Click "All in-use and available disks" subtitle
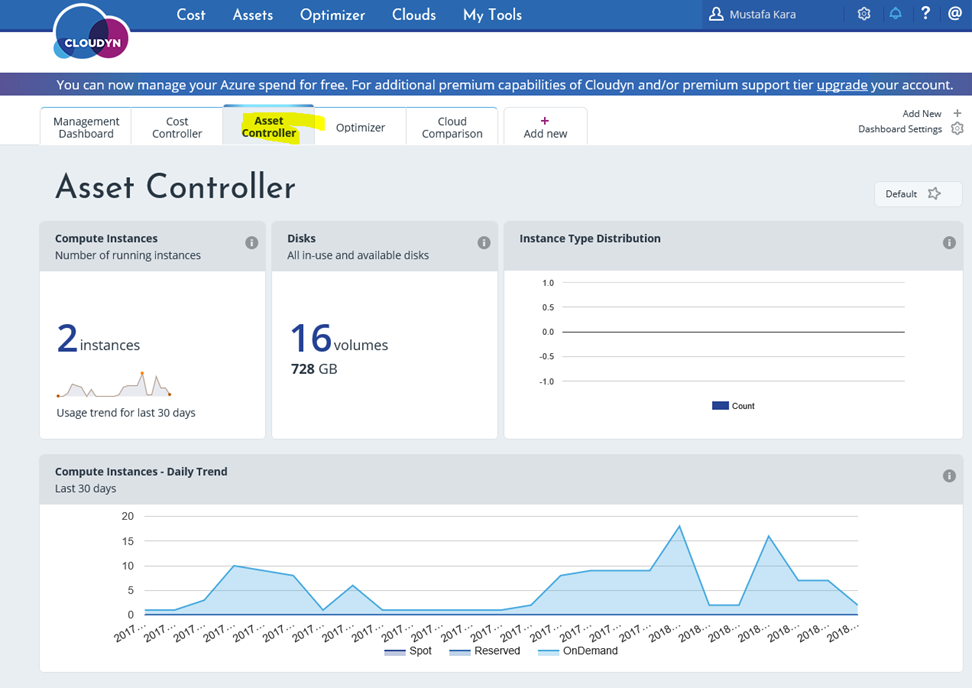972x688 pixels. [358, 255]
